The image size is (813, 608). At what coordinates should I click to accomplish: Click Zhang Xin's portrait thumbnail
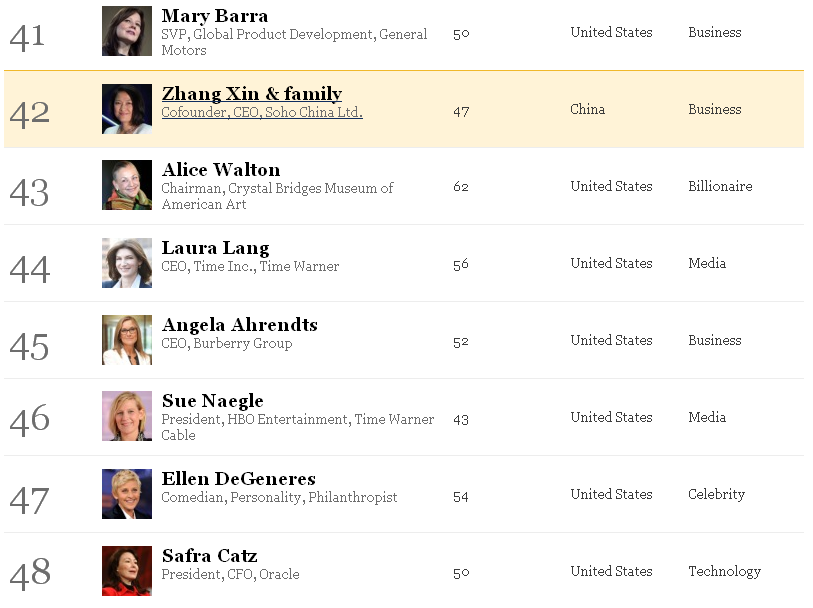(127, 109)
